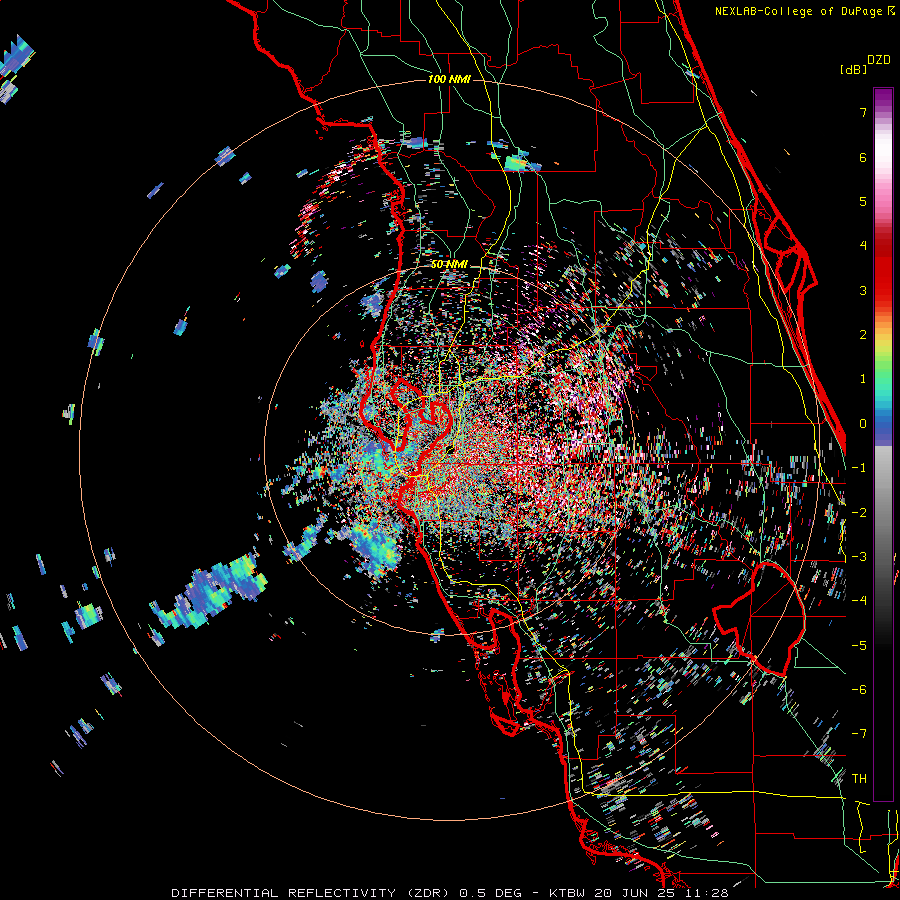Click the DZD legend title
900x900 pixels.
tap(878, 60)
